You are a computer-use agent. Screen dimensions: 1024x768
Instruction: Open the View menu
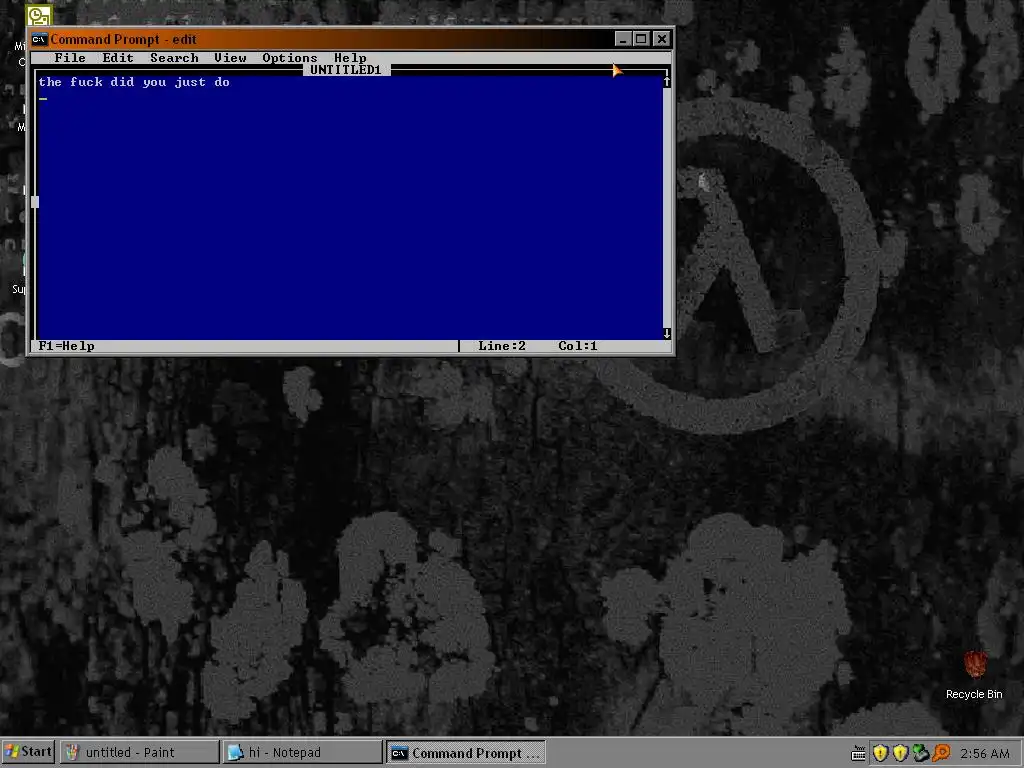click(231, 57)
